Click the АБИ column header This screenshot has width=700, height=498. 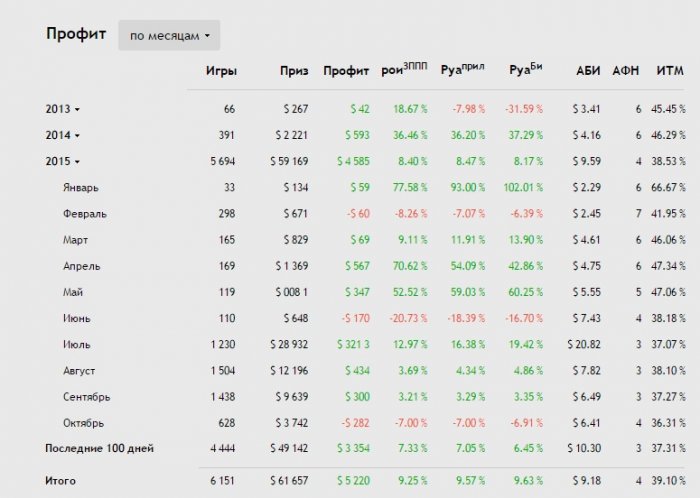coord(588,70)
